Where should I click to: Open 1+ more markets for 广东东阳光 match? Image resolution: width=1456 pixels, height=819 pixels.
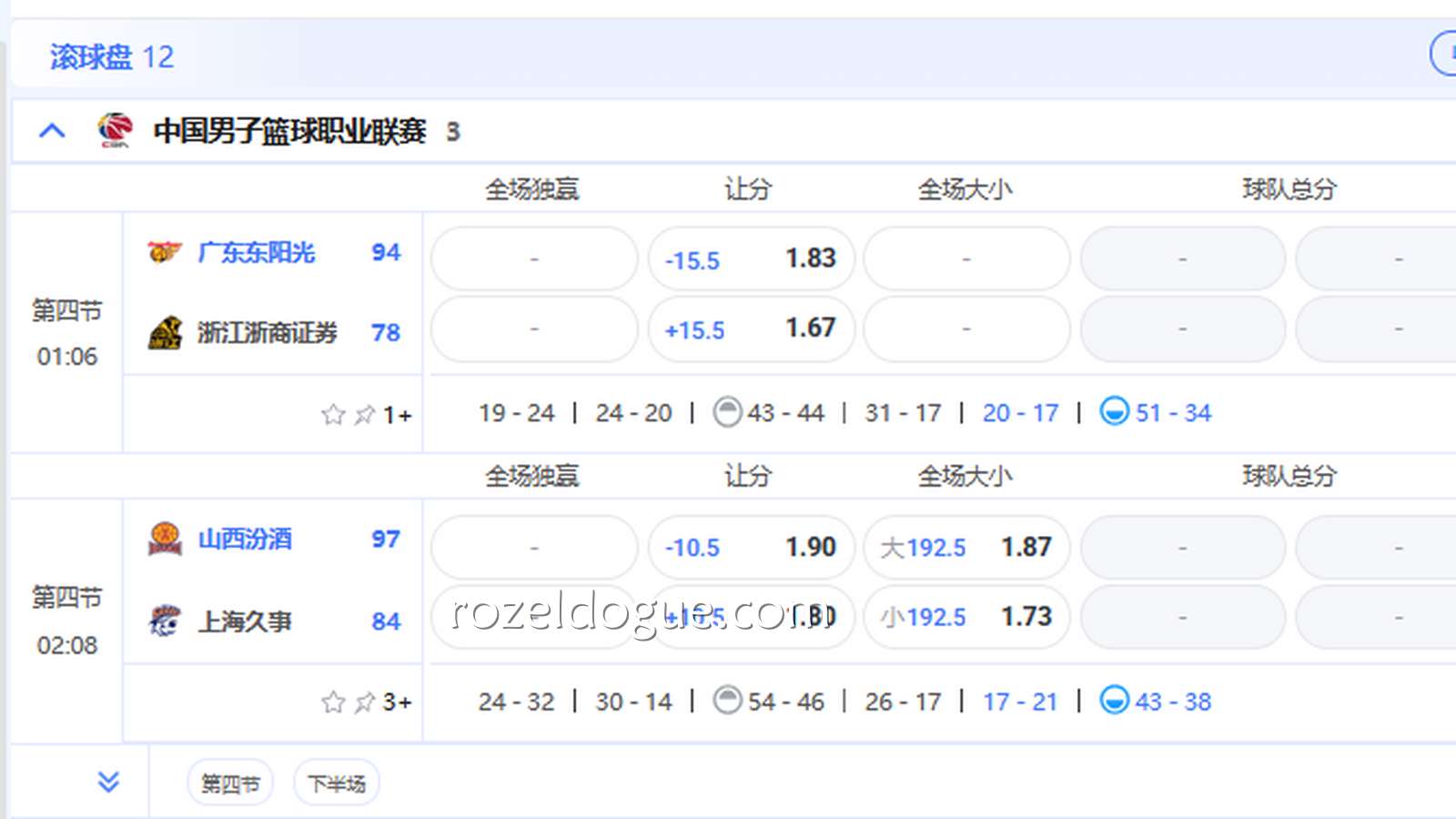click(397, 415)
